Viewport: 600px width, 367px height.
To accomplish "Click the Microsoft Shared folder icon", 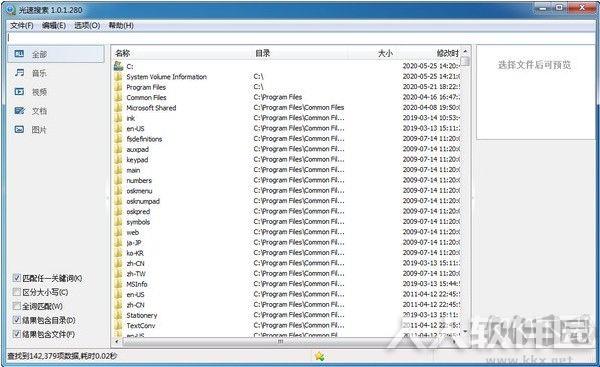I will coord(118,108).
